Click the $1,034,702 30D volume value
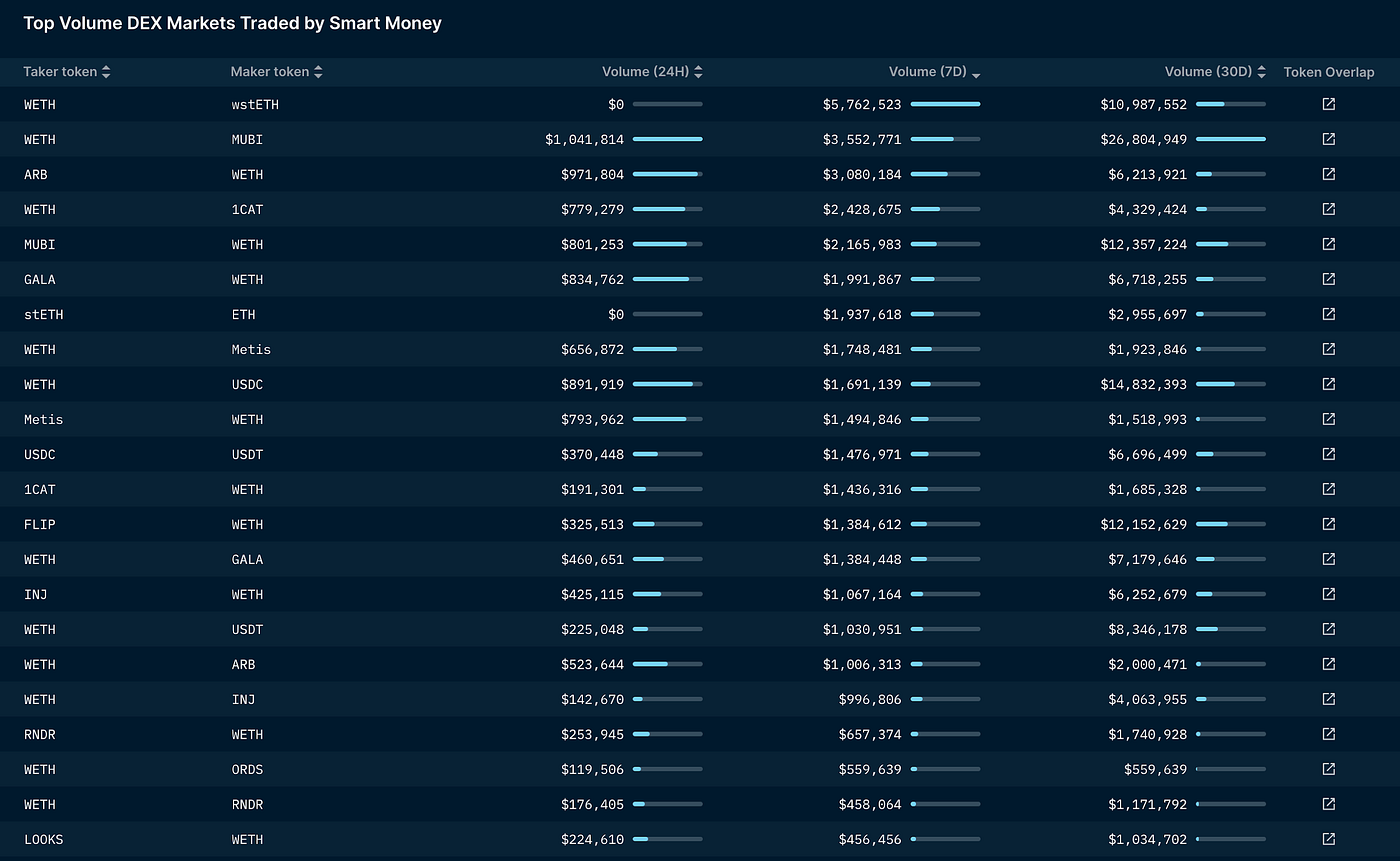Image resolution: width=1400 pixels, height=861 pixels. pos(1148,839)
